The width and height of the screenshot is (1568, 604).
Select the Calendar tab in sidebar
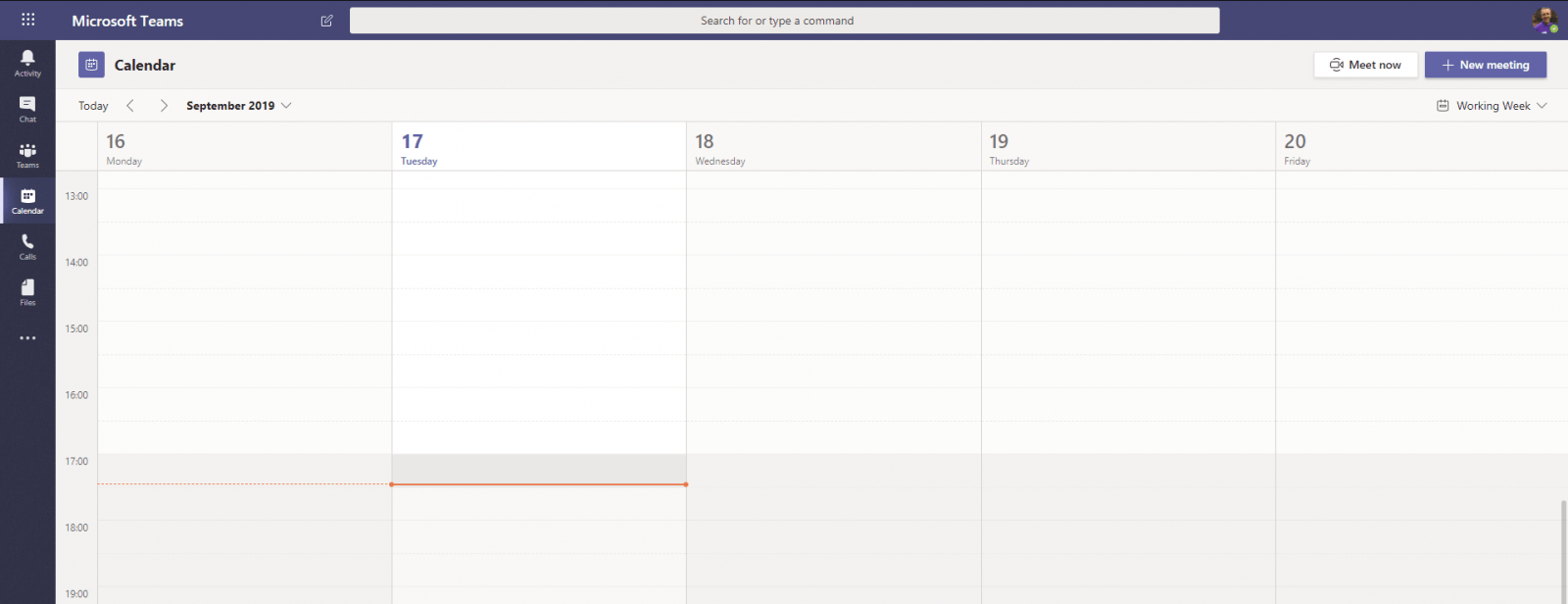[27, 202]
